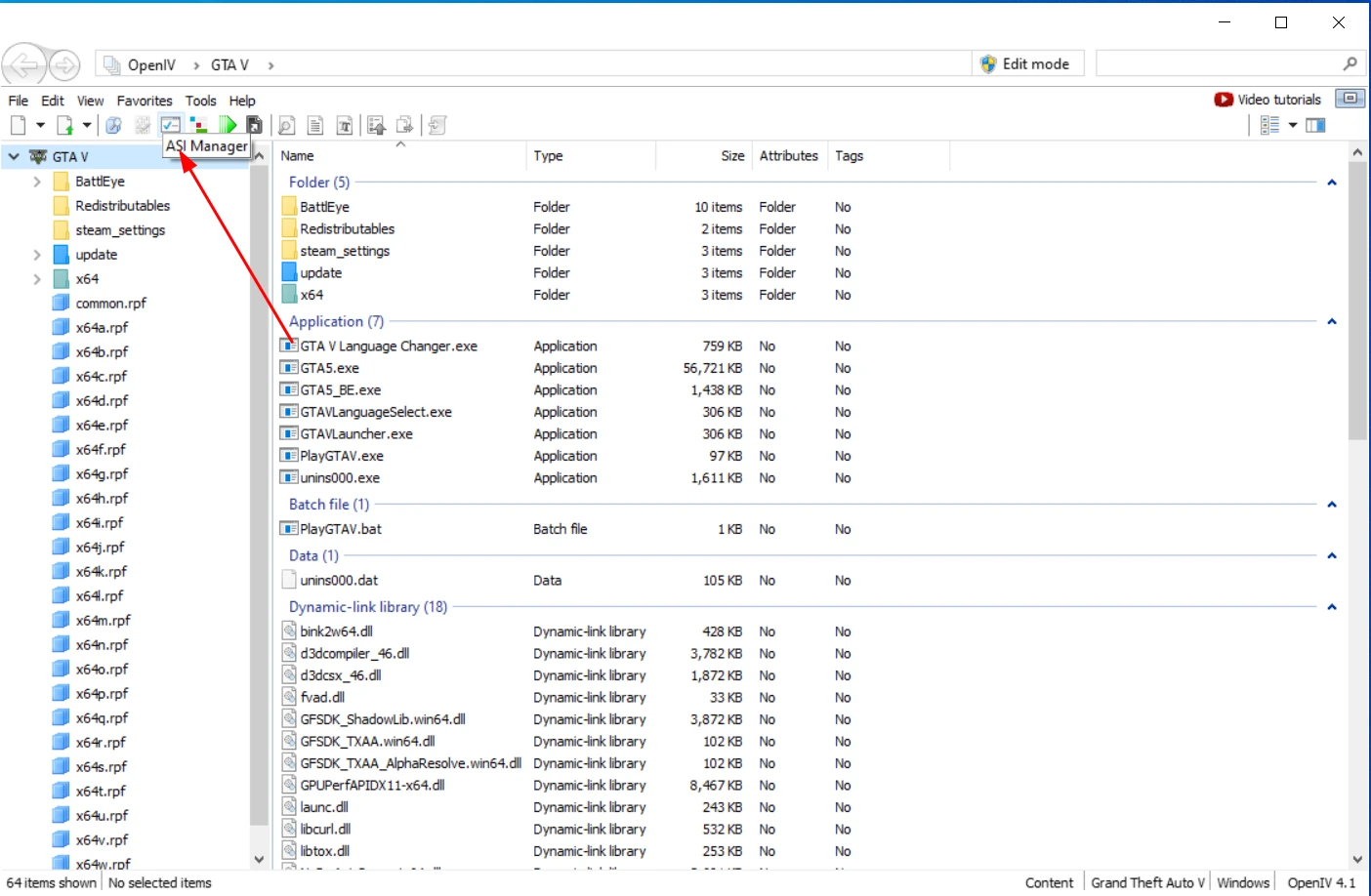This screenshot has height=896, width=1371.
Task: Expand the update tree folder
Action: click(x=37, y=255)
